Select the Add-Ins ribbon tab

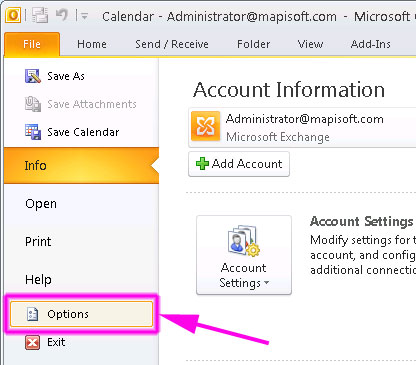coord(371,44)
